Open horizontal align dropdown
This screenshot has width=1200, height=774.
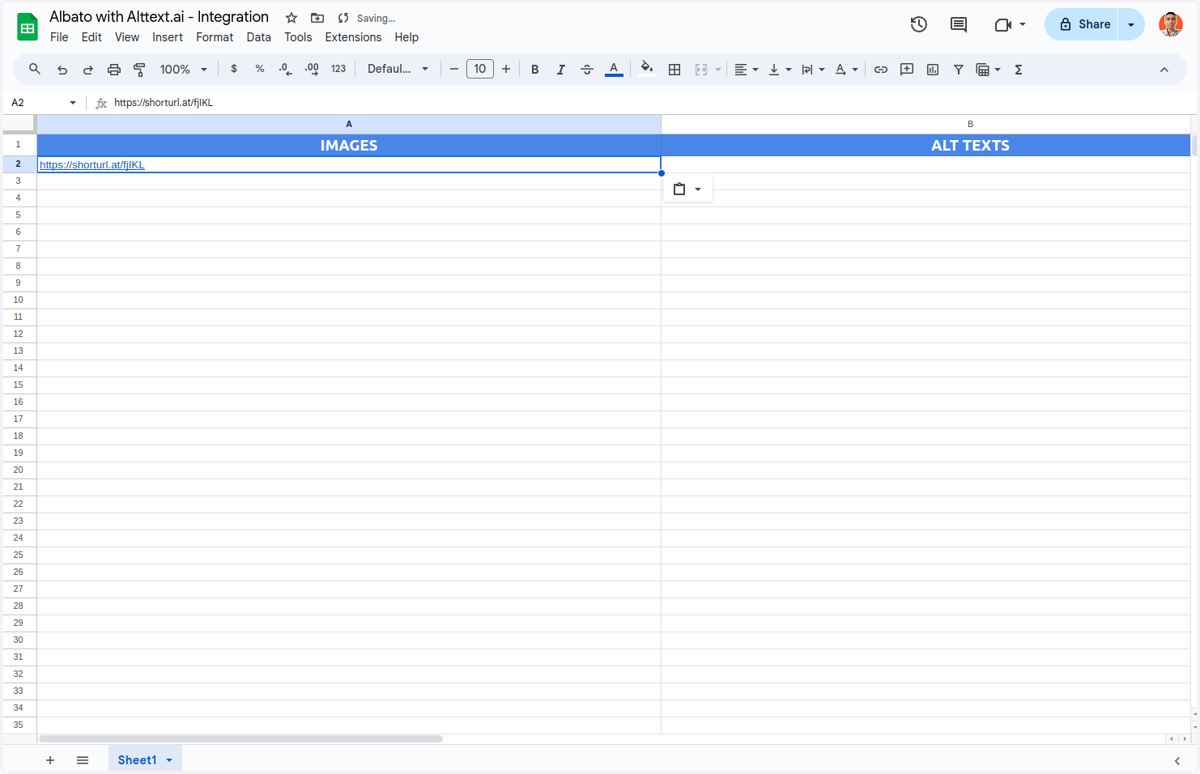pyautogui.click(x=746, y=69)
